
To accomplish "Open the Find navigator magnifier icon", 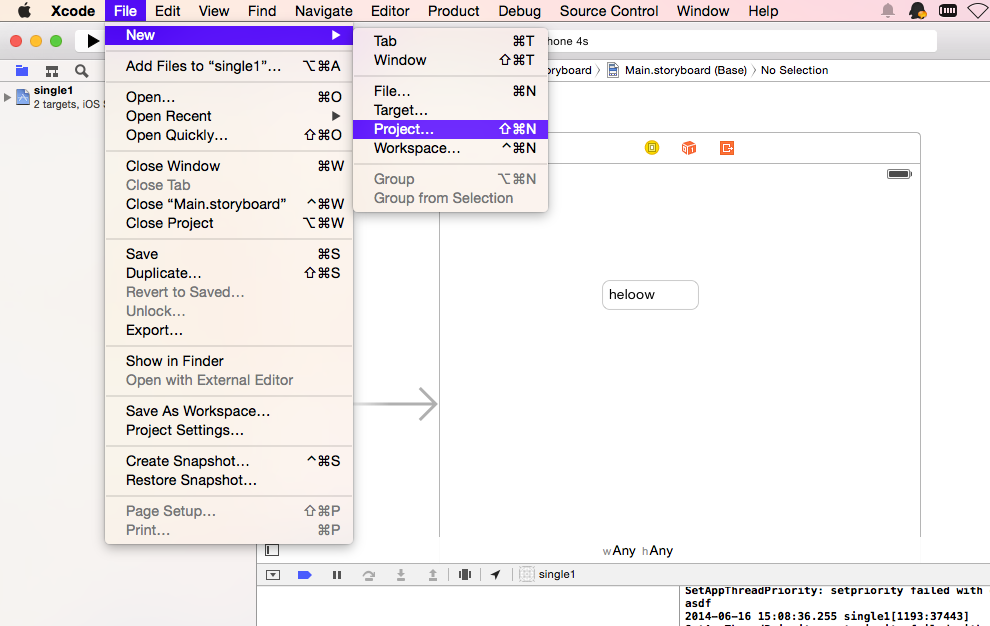I will coord(81,71).
